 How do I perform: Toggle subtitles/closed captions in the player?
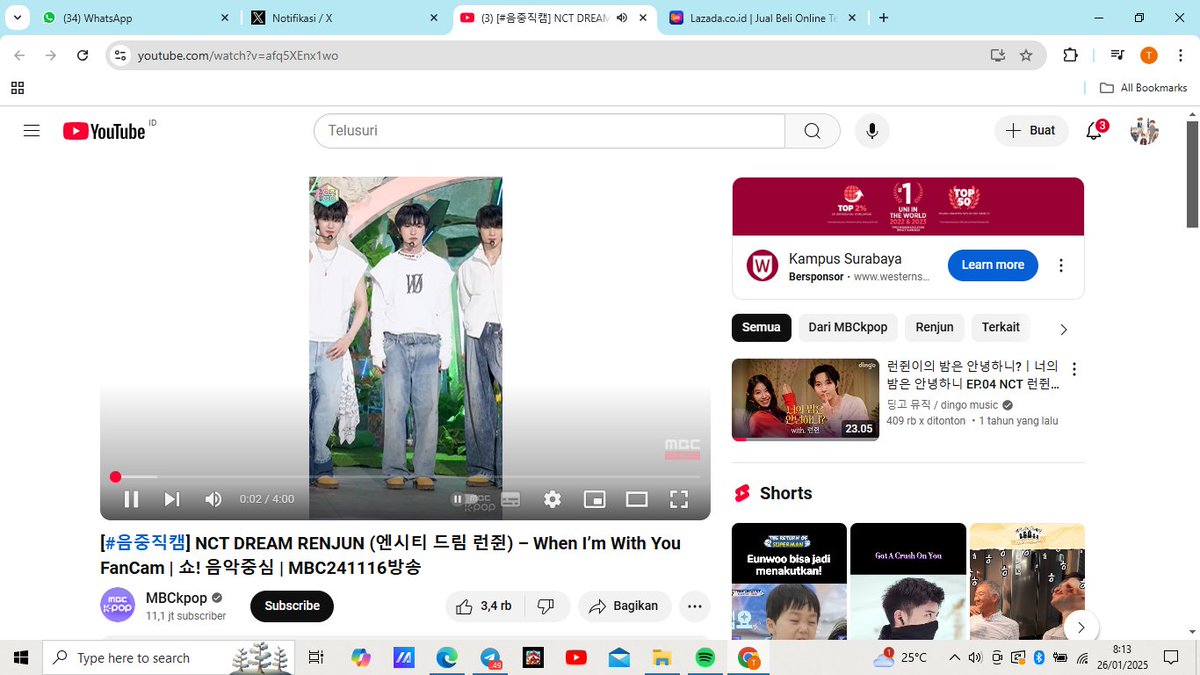[x=510, y=499]
